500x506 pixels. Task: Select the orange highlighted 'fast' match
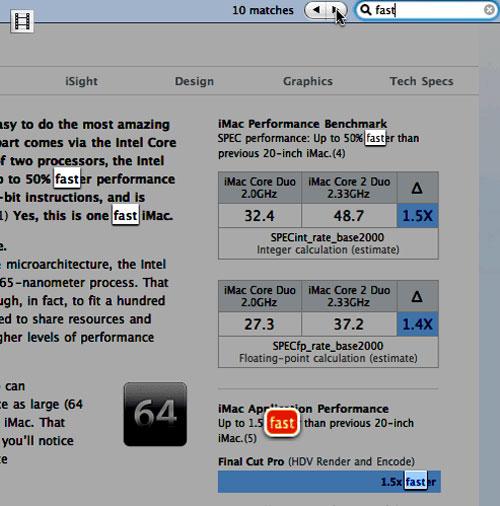coord(282,423)
